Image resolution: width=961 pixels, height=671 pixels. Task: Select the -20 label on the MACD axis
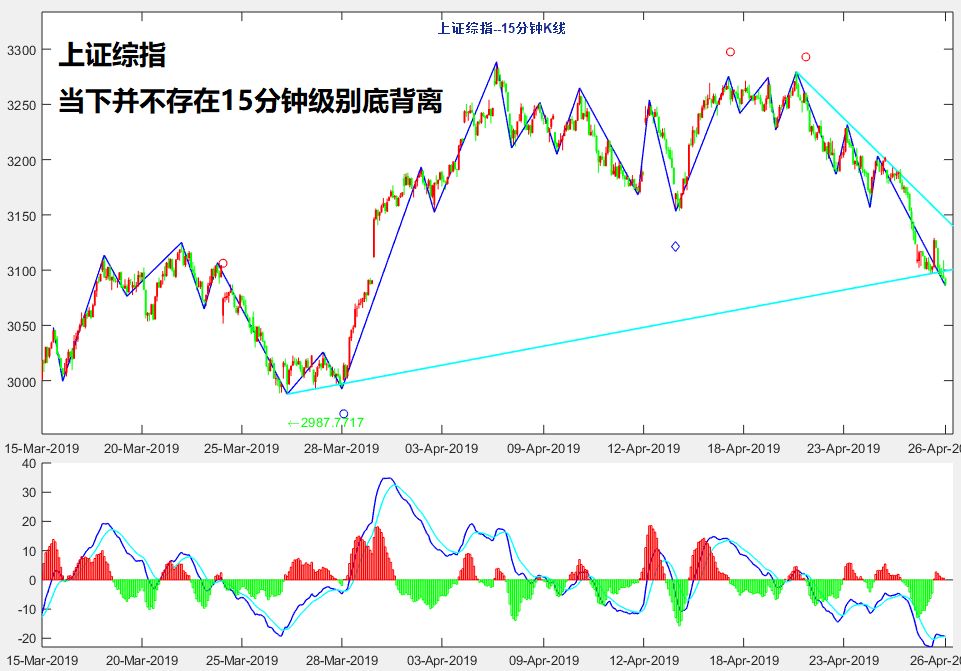coord(26,639)
